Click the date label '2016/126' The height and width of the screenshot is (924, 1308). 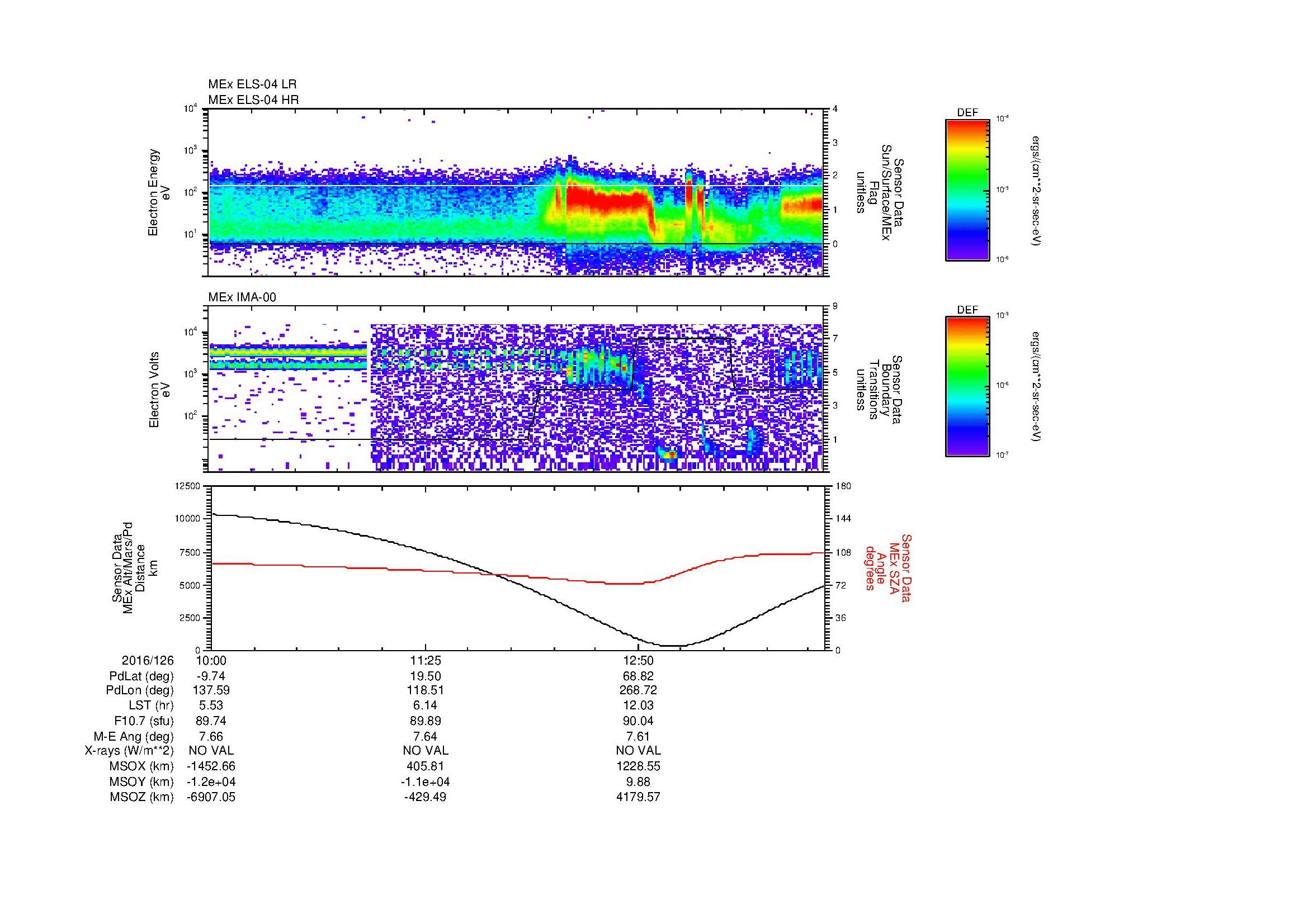click(x=148, y=660)
